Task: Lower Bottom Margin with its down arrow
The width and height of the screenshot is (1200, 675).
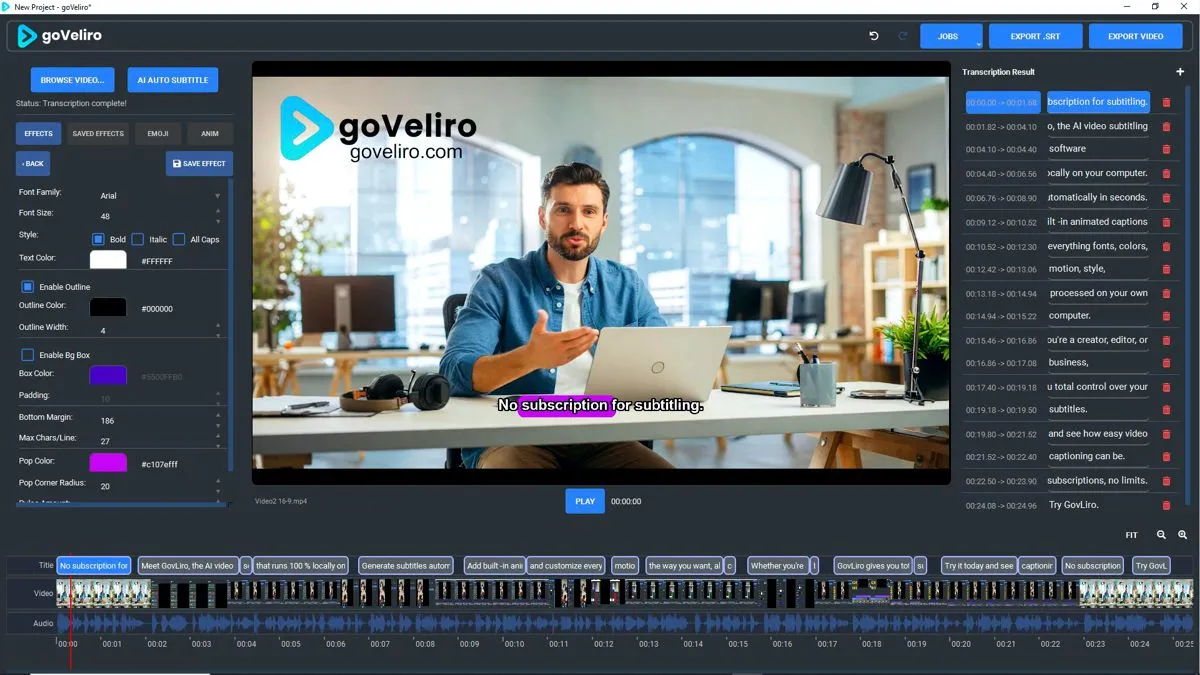Action: point(218,425)
